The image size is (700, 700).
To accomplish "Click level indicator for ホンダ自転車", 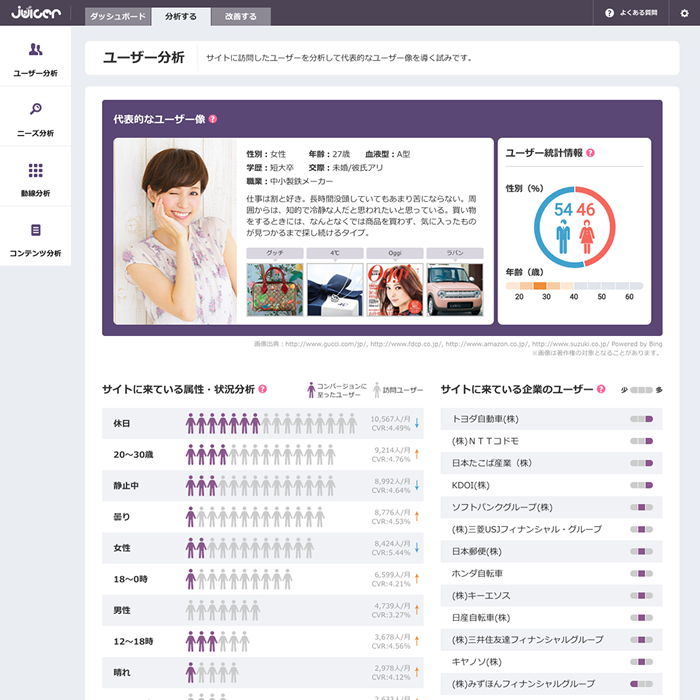I will click(x=642, y=573).
